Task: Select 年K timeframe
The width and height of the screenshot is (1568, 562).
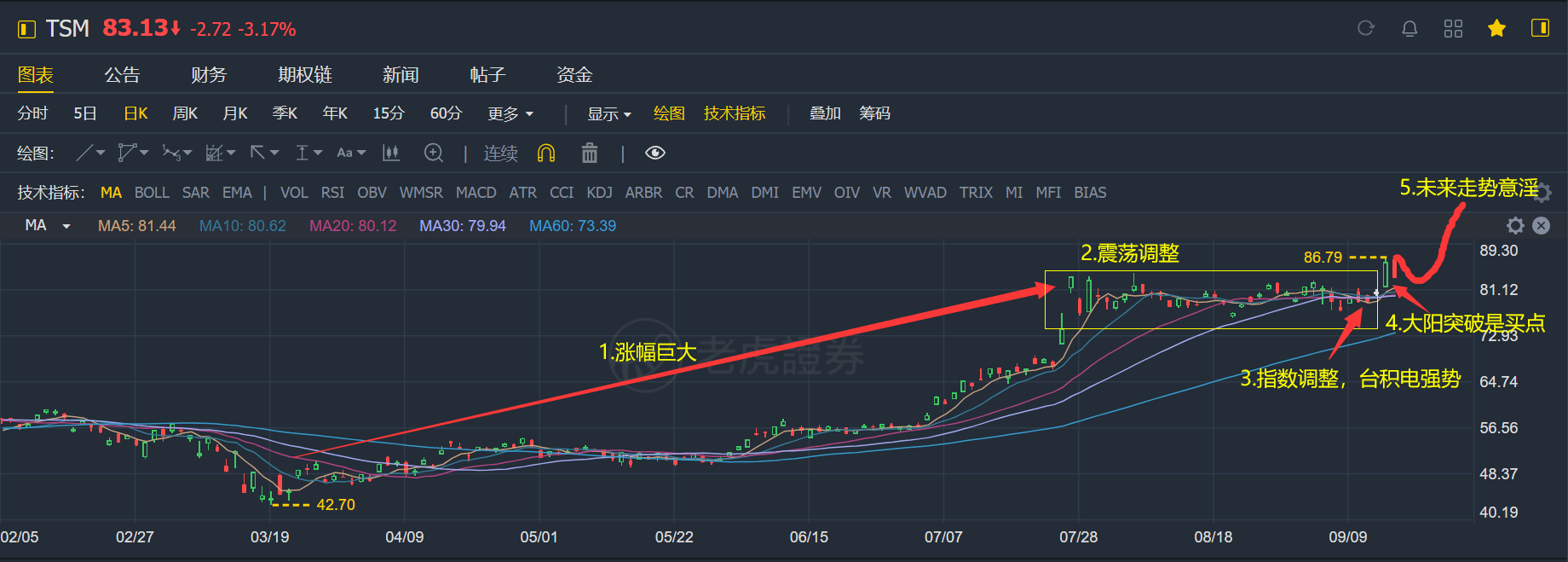Action: pyautogui.click(x=335, y=113)
